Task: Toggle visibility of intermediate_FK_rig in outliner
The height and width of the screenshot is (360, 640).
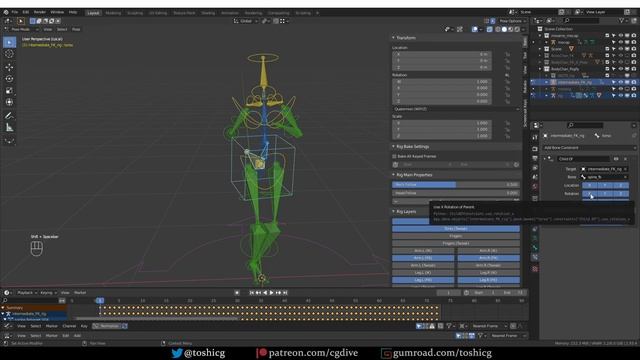Action: pos(620,82)
